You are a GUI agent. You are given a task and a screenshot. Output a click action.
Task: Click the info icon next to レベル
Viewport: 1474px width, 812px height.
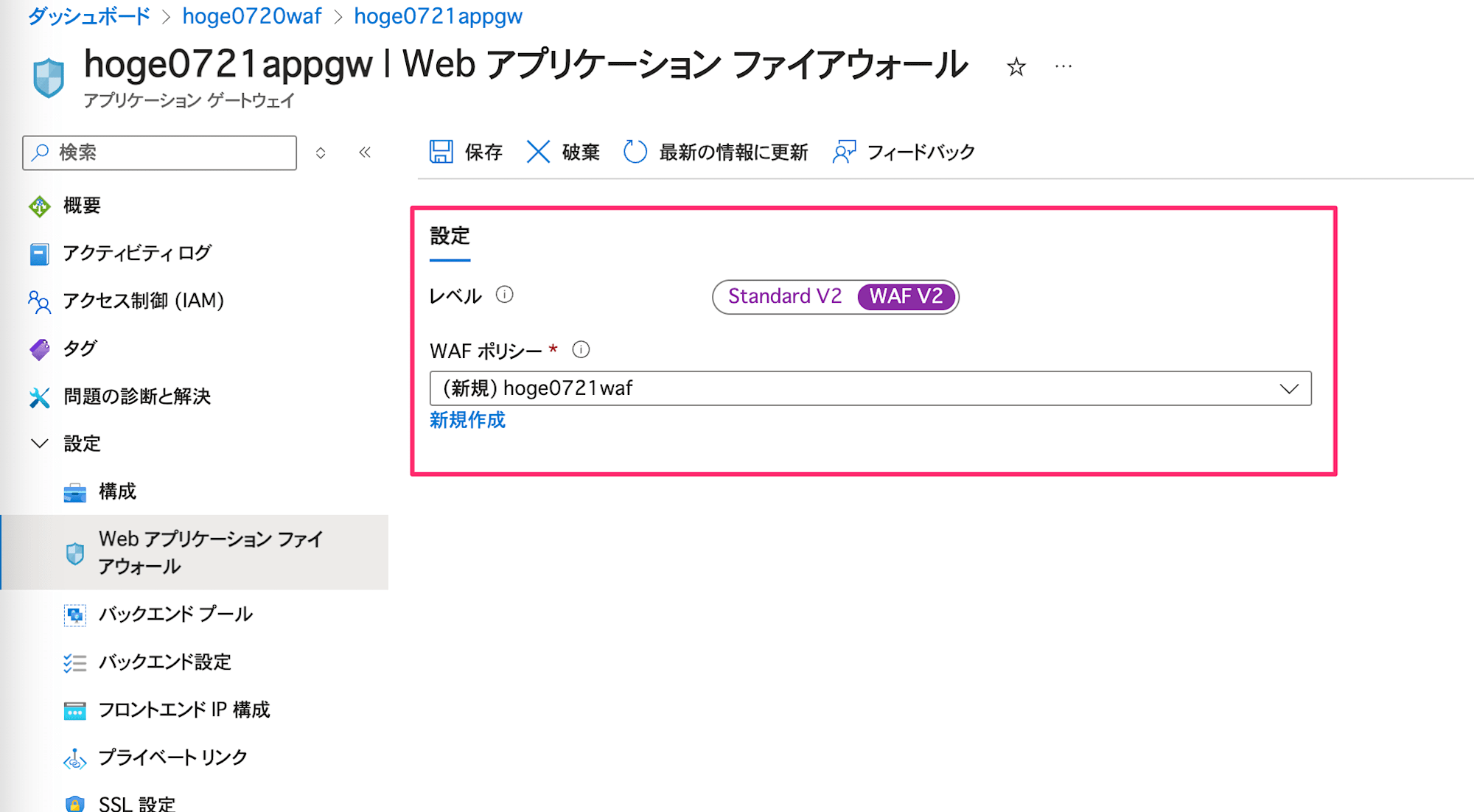[x=504, y=295]
